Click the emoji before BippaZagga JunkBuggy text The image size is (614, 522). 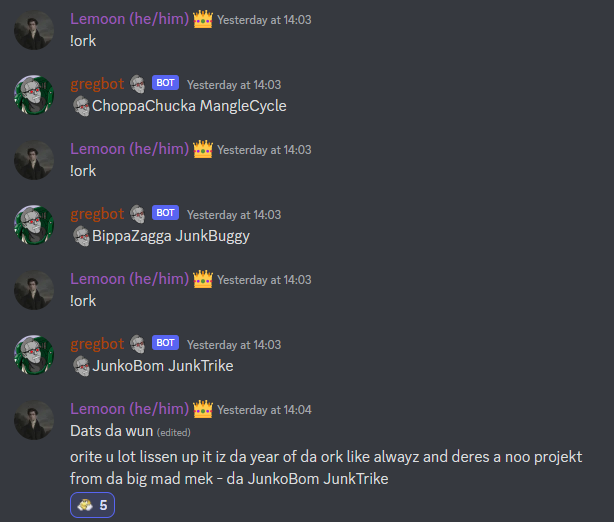coord(81,236)
